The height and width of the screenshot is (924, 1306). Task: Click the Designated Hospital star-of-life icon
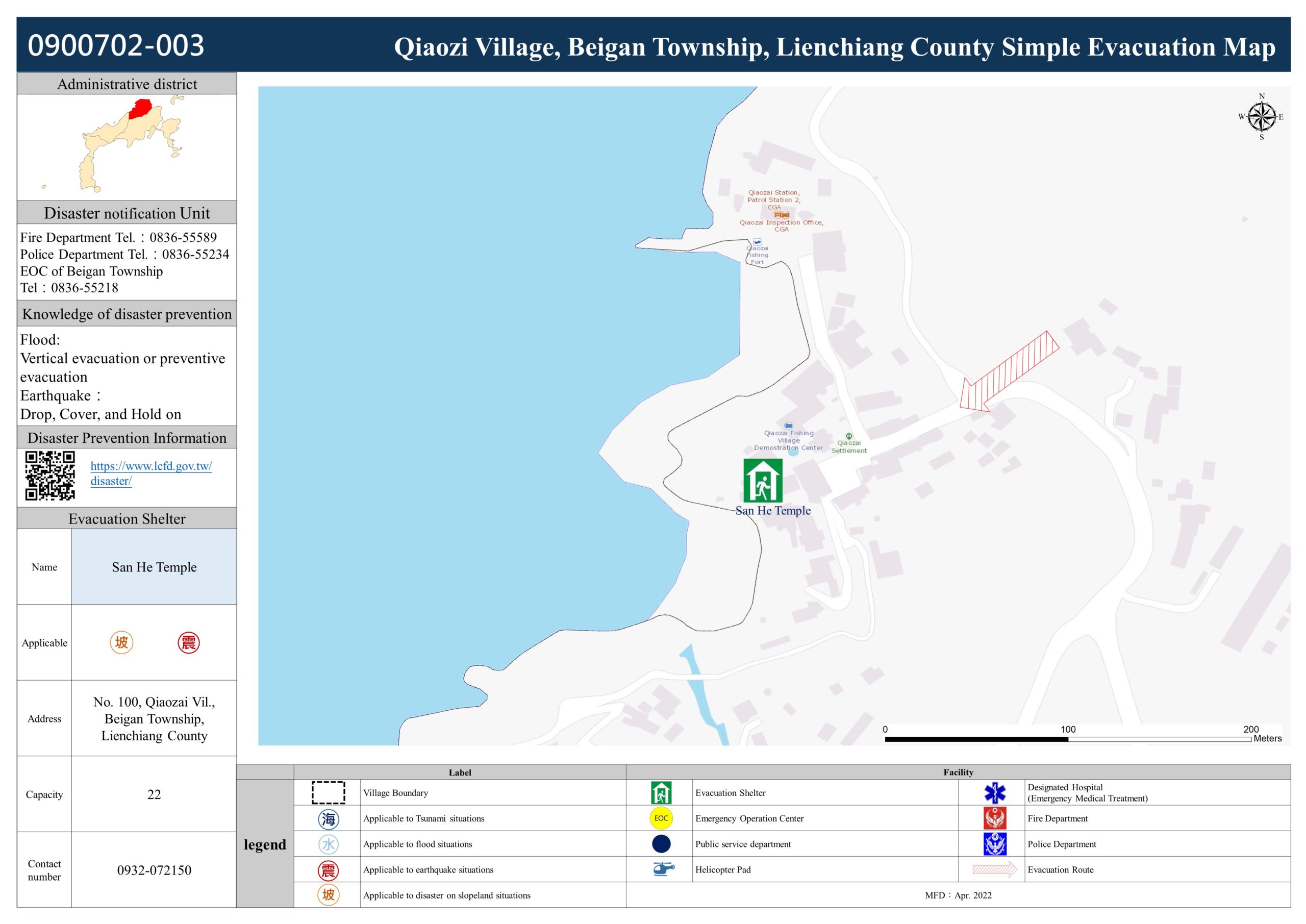coord(994,792)
